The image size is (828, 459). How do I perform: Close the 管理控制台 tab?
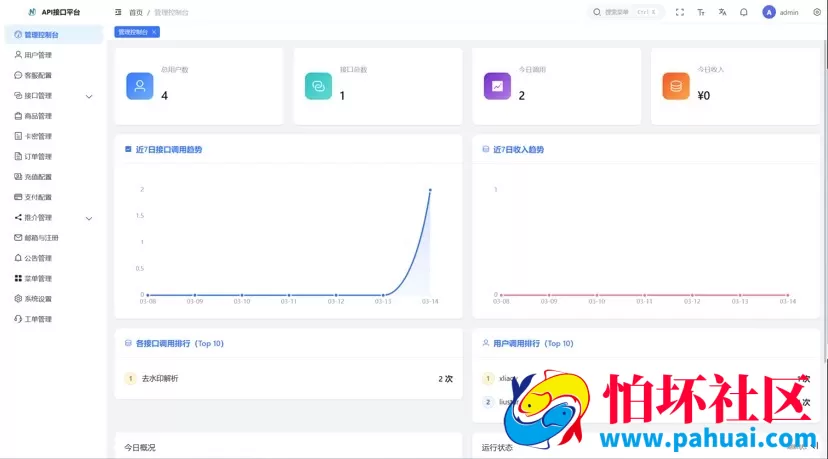point(153,32)
